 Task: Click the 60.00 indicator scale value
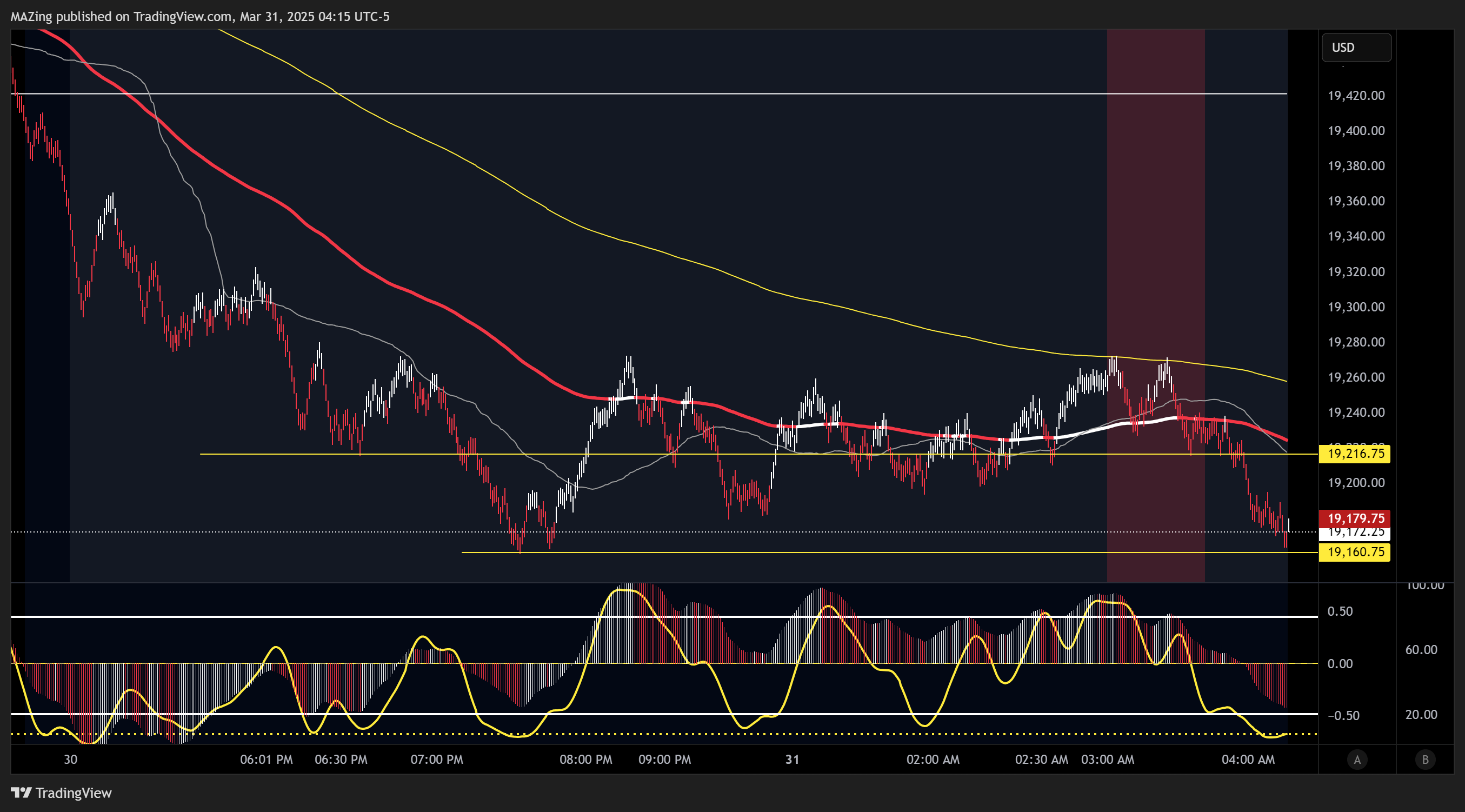(1421, 650)
